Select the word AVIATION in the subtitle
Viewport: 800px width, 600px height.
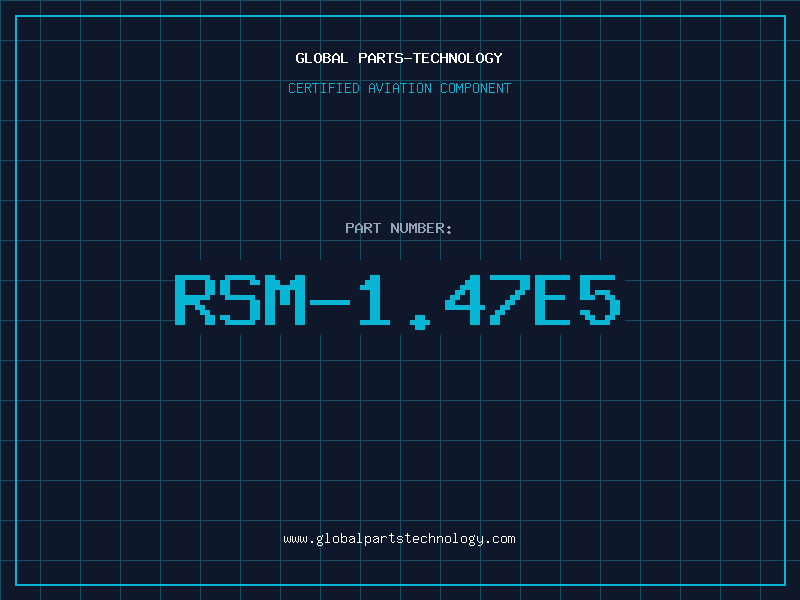coord(400,88)
